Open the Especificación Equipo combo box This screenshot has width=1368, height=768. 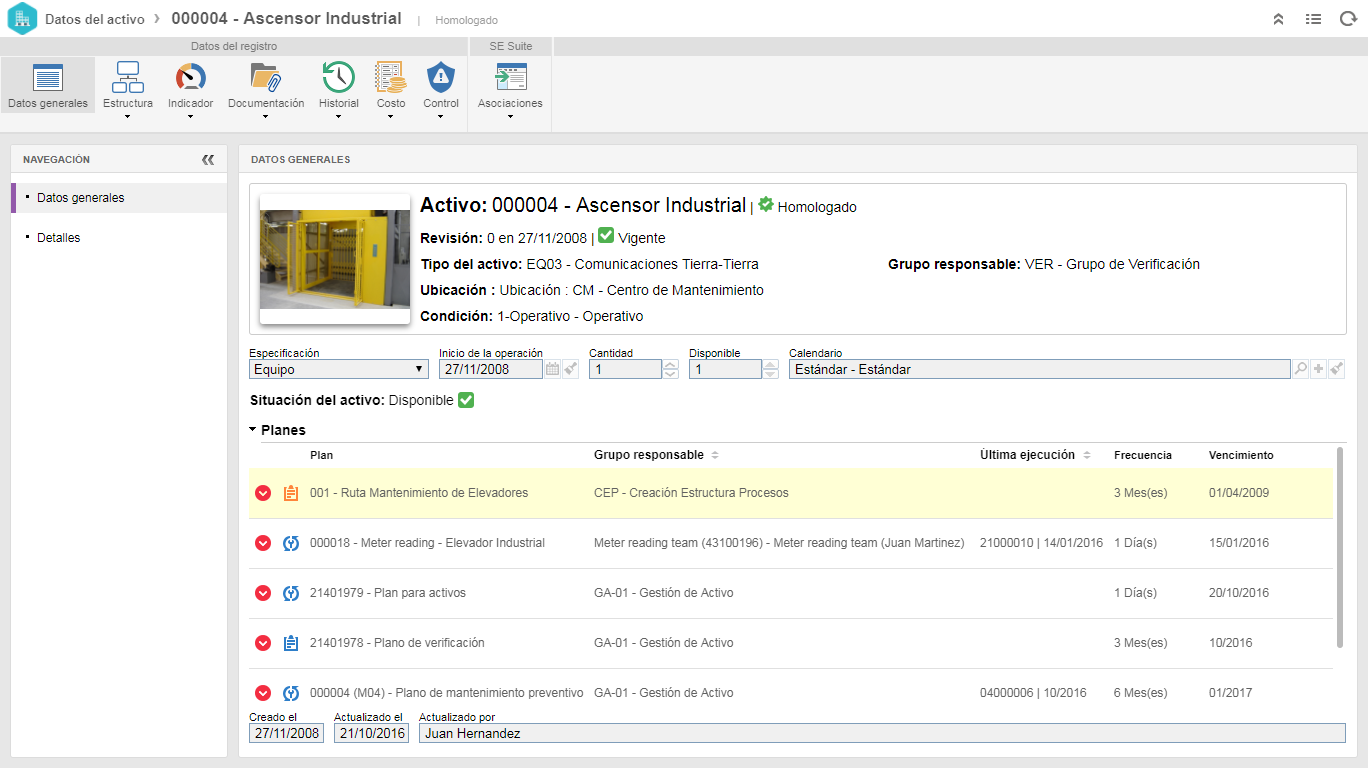tap(339, 369)
